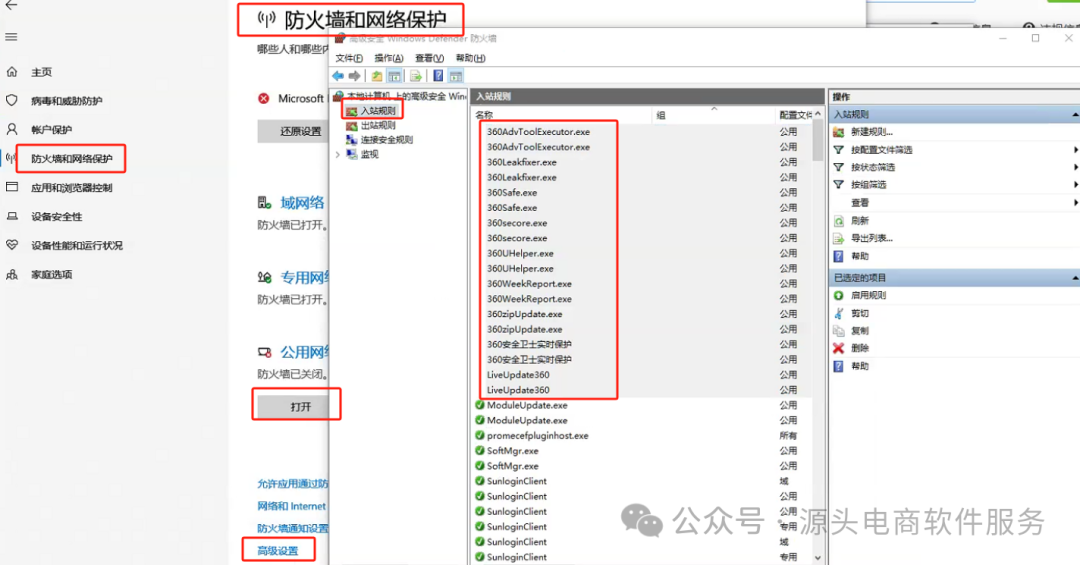Open the 查看(V) menu in menu bar
Viewport: 1080px width, 565px height.
(429, 58)
